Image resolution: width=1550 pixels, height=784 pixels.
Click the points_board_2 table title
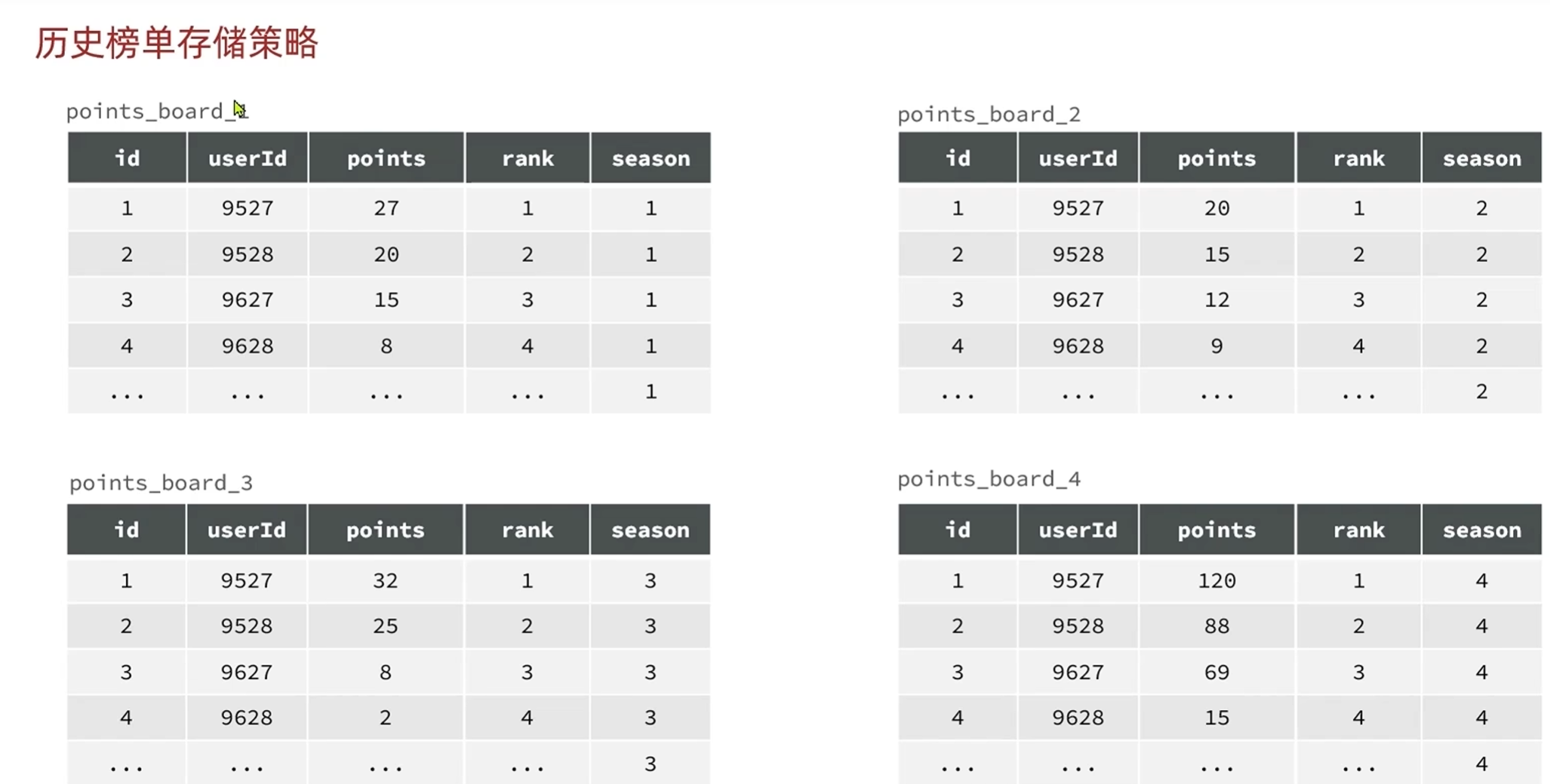coord(989,115)
